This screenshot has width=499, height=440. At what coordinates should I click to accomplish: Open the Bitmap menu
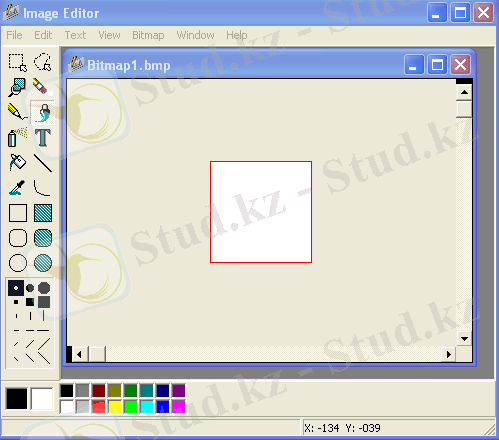(x=148, y=35)
